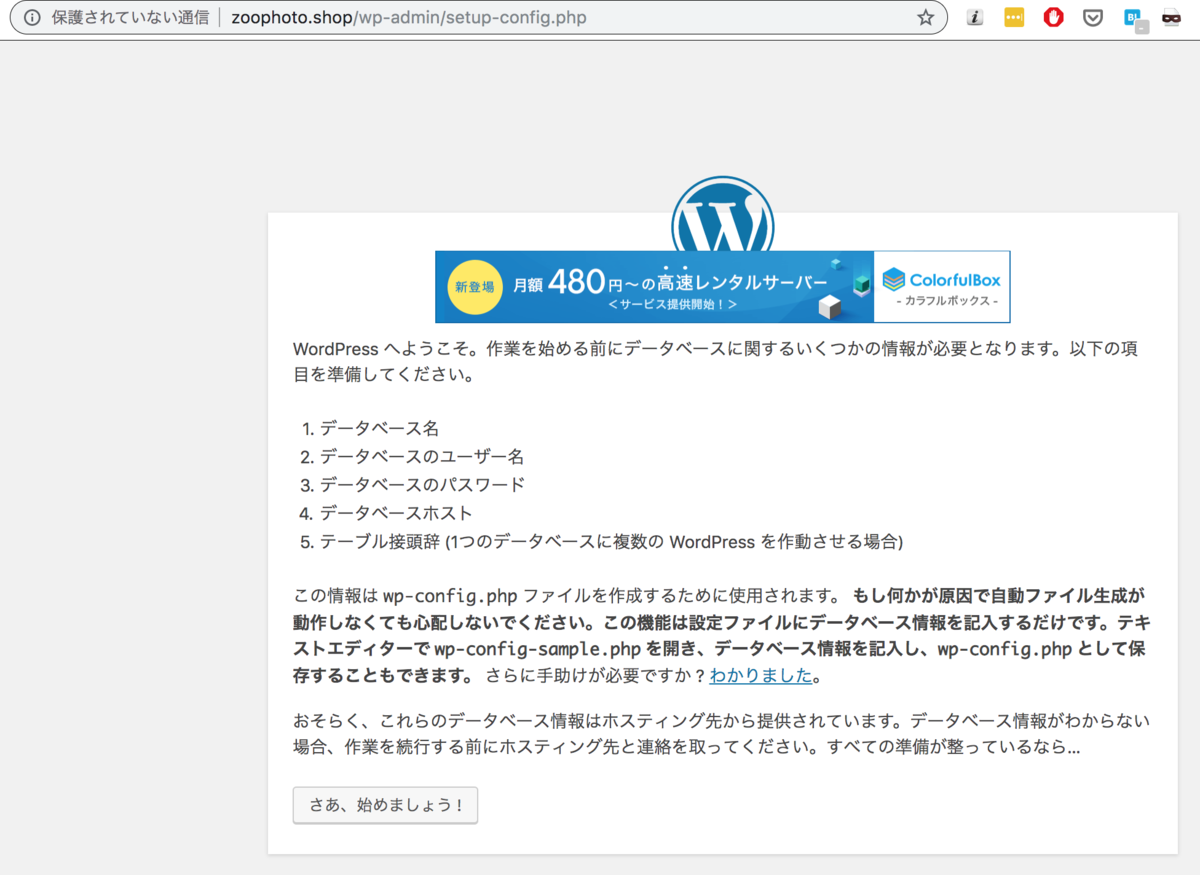Image resolution: width=1200 pixels, height=875 pixels.
Task: Bookmark this page with the star icon
Action: click(925, 18)
